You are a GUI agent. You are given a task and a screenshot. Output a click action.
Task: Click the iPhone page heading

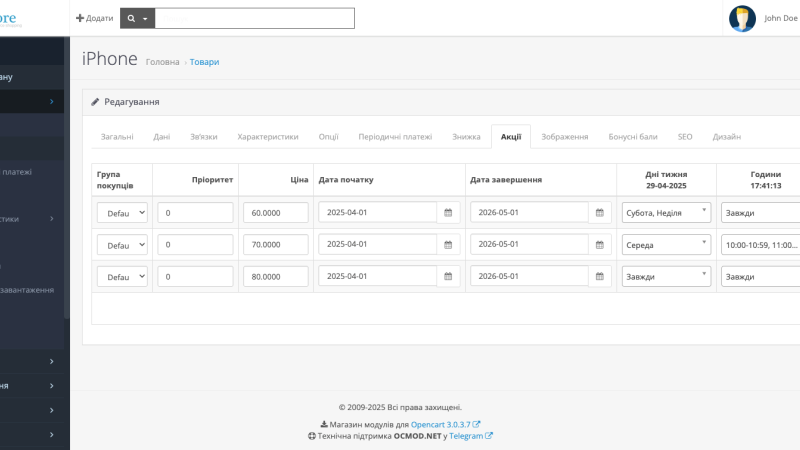(110, 59)
